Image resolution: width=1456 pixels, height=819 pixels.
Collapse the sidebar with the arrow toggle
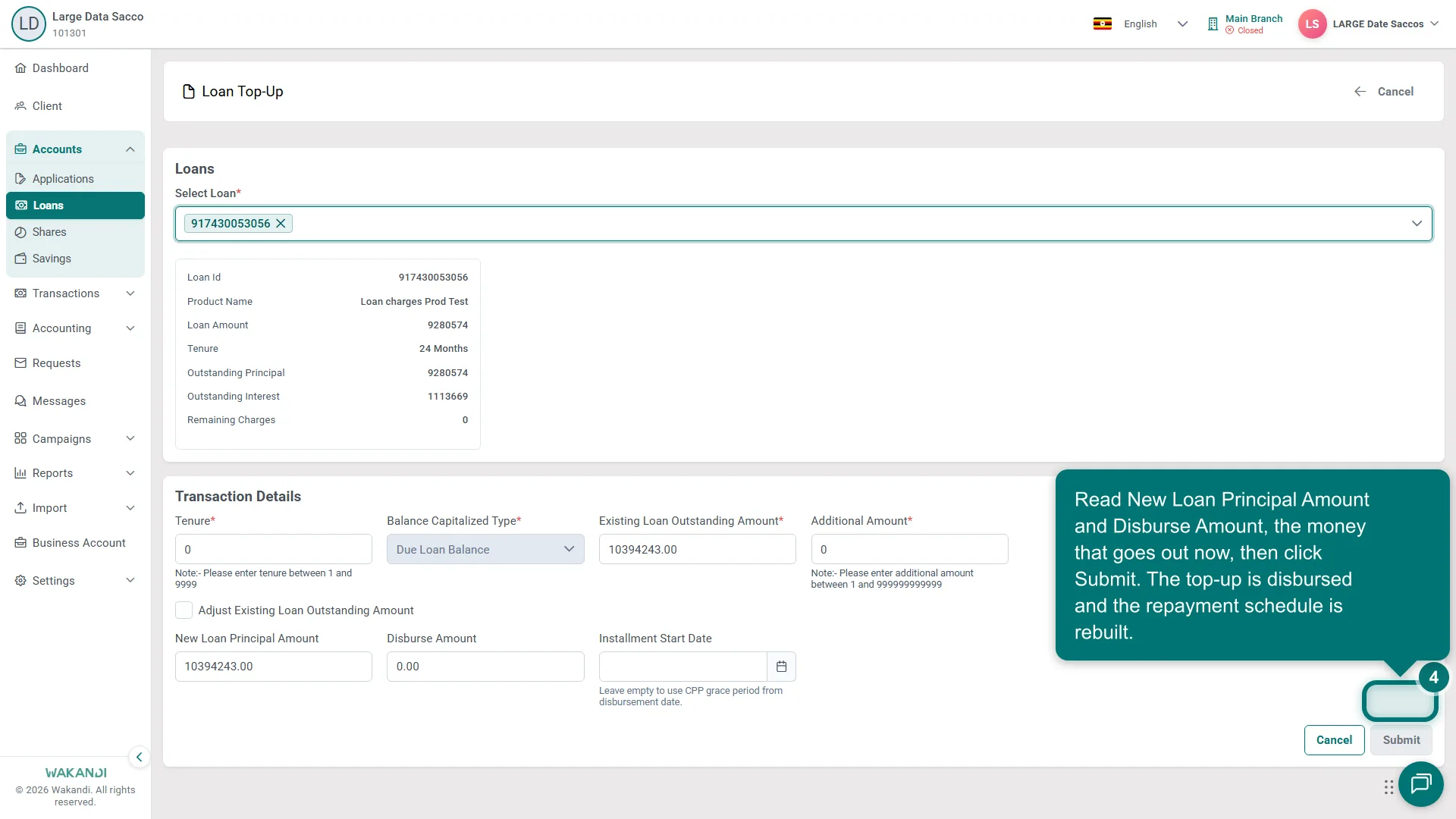click(x=139, y=757)
